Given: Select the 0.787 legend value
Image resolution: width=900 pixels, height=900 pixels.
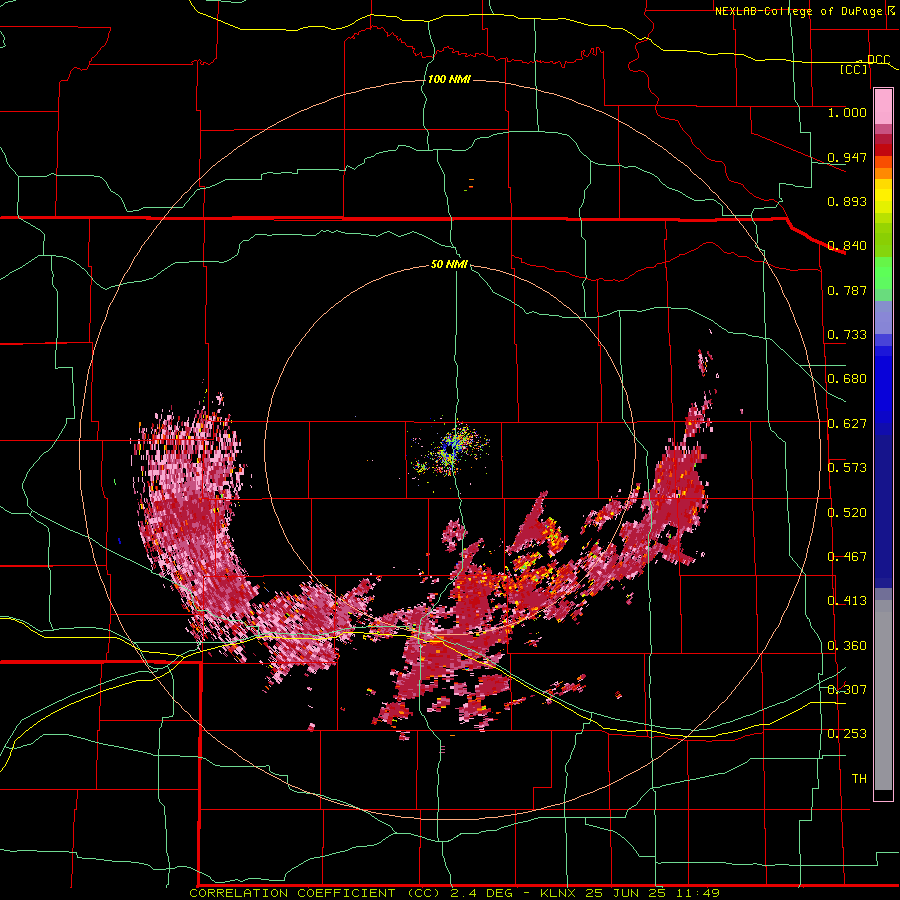Looking at the screenshot, I should click(847, 290).
